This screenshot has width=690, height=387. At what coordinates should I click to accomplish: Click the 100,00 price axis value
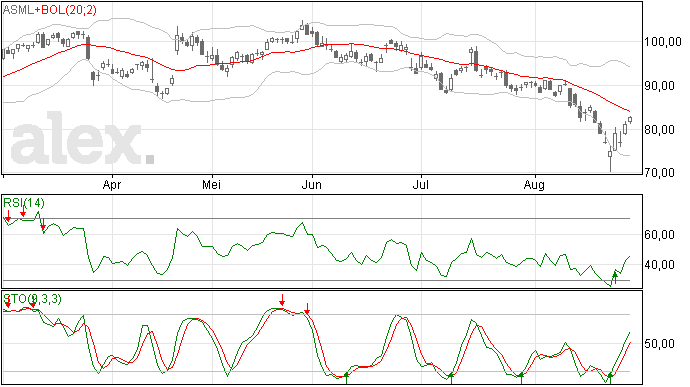[x=663, y=42]
